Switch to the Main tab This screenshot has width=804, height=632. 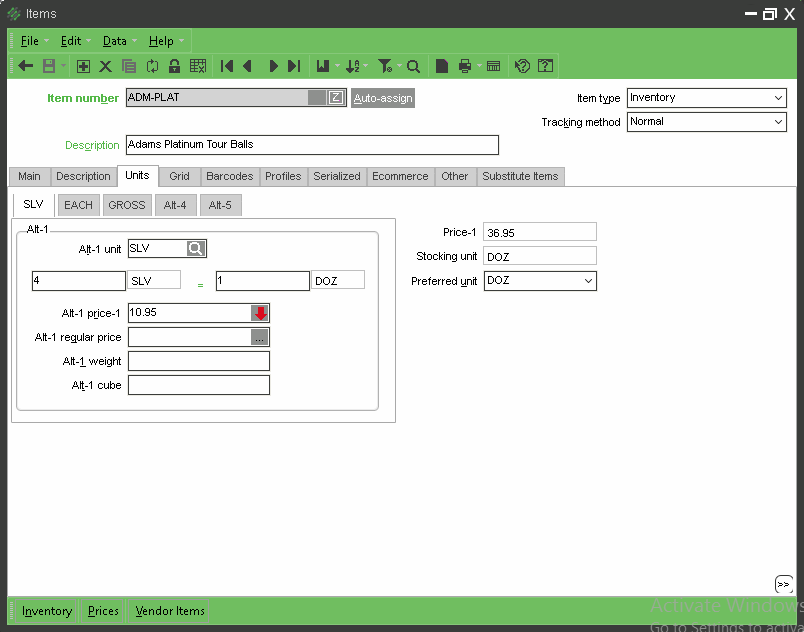(x=29, y=176)
